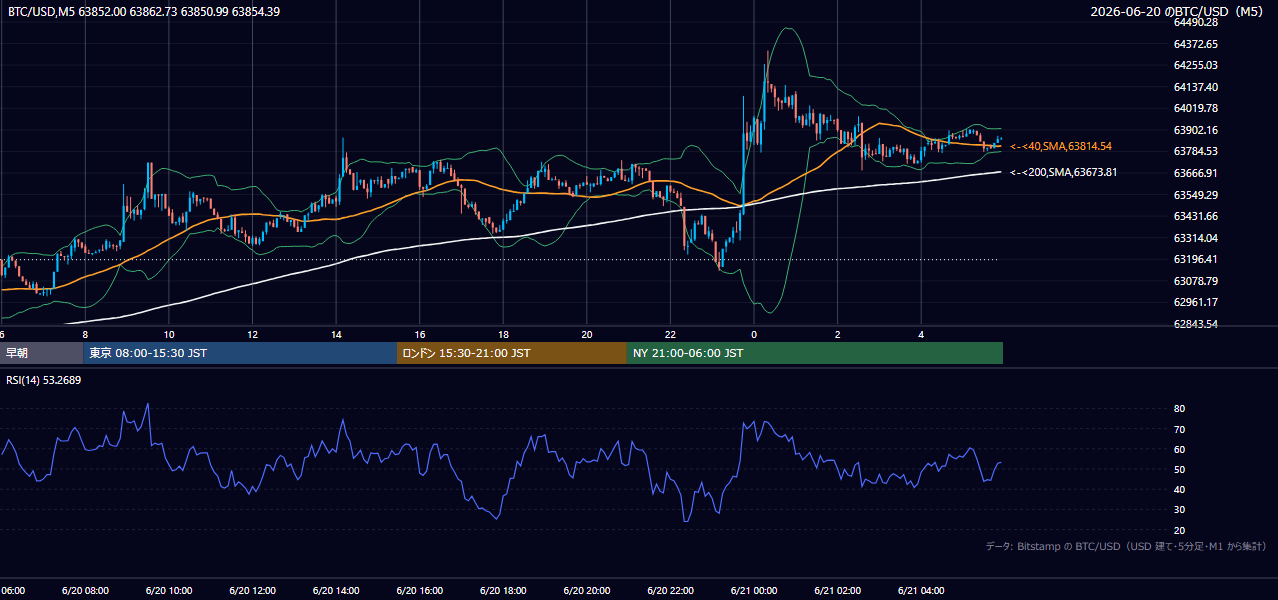Click price axis value 63666.91
This screenshot has height=600, width=1278.
(x=1196, y=173)
